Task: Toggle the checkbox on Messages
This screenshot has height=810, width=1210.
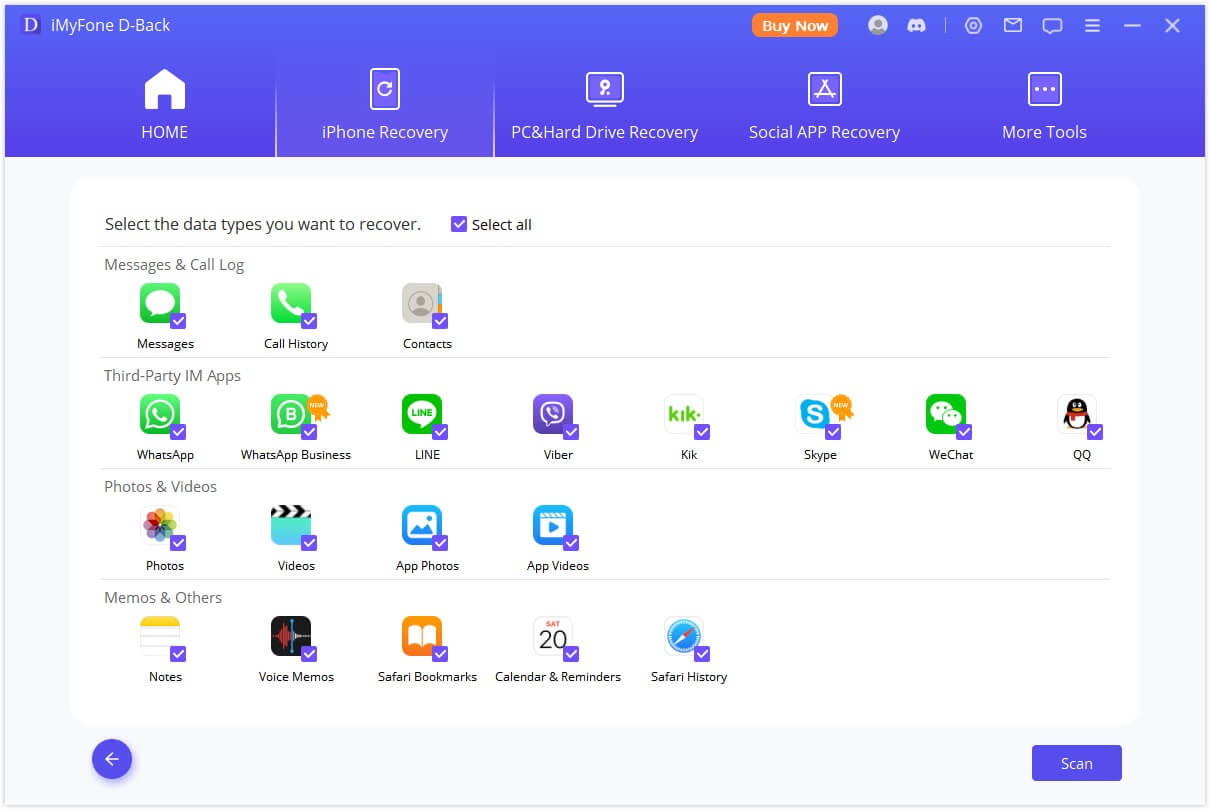Action: click(x=178, y=321)
